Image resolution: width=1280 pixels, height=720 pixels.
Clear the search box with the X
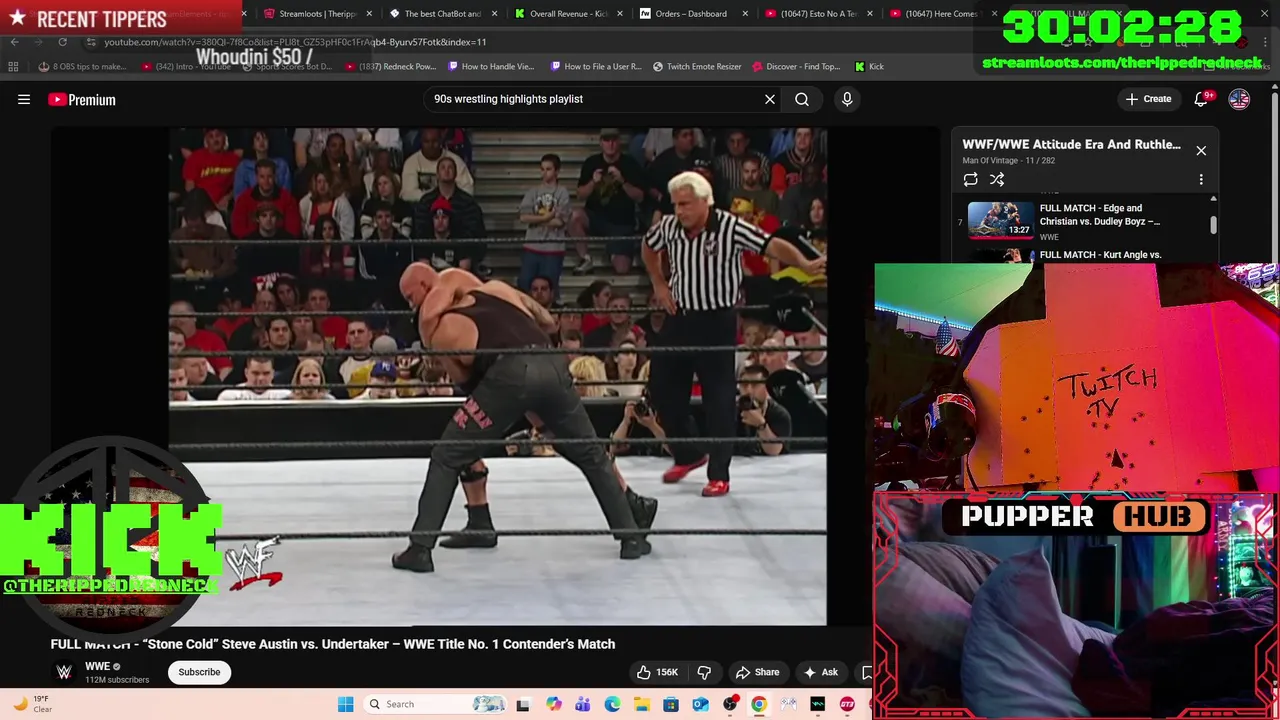click(x=770, y=99)
